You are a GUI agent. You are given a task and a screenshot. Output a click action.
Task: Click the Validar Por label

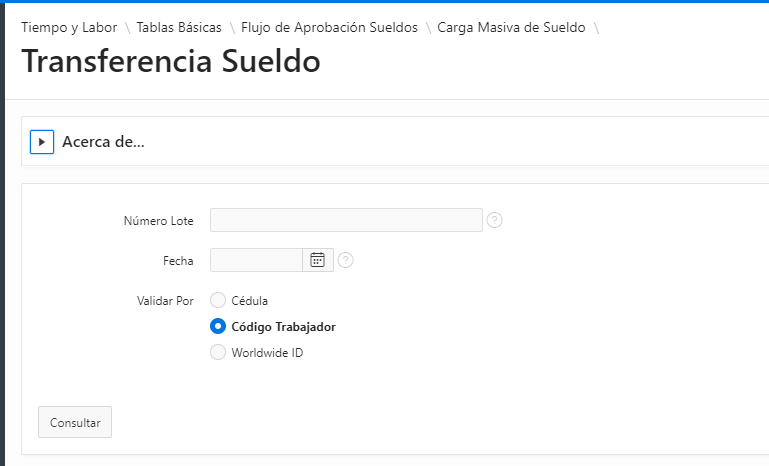pyautogui.click(x=165, y=301)
